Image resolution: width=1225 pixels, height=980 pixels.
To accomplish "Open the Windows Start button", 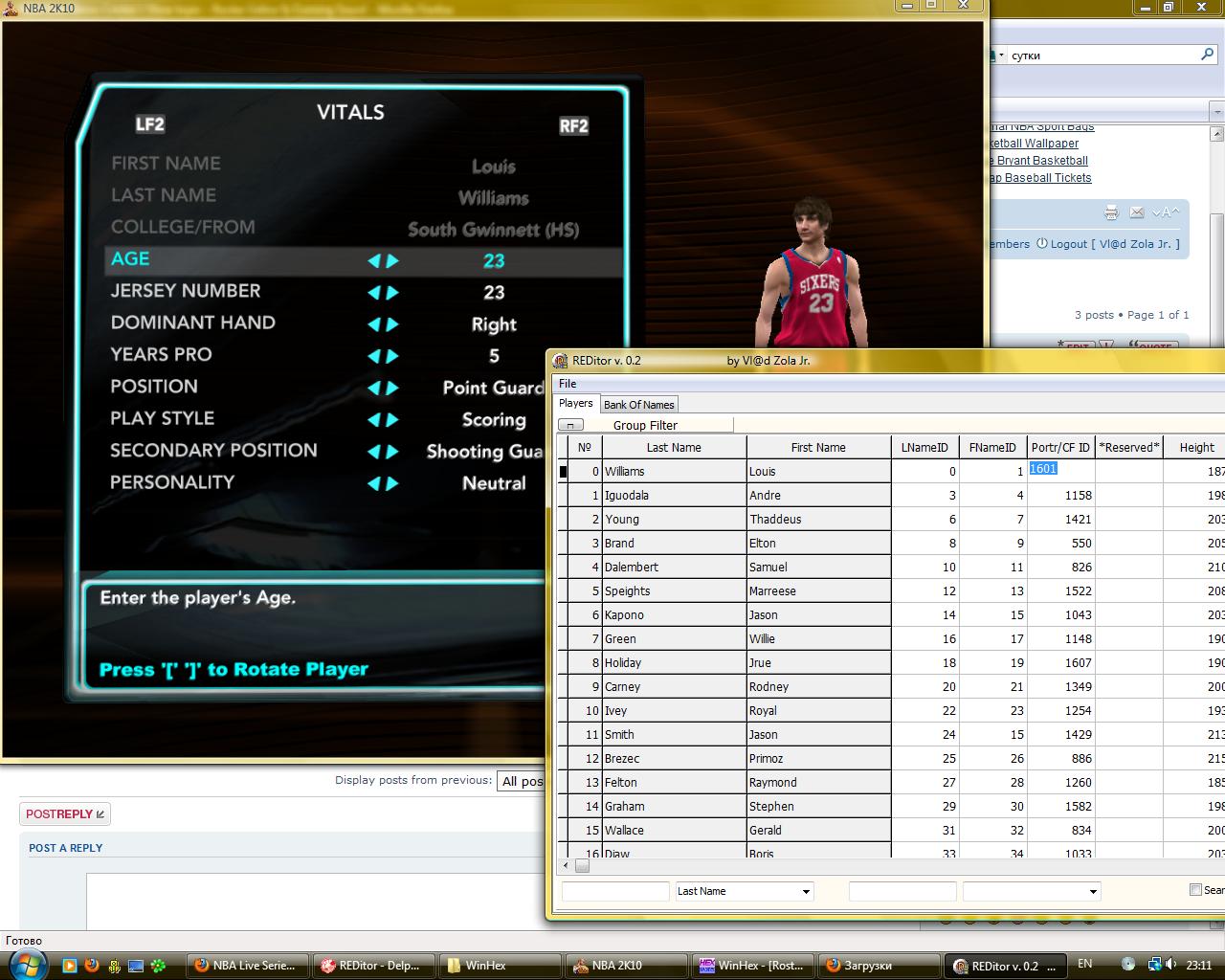I will (26, 964).
